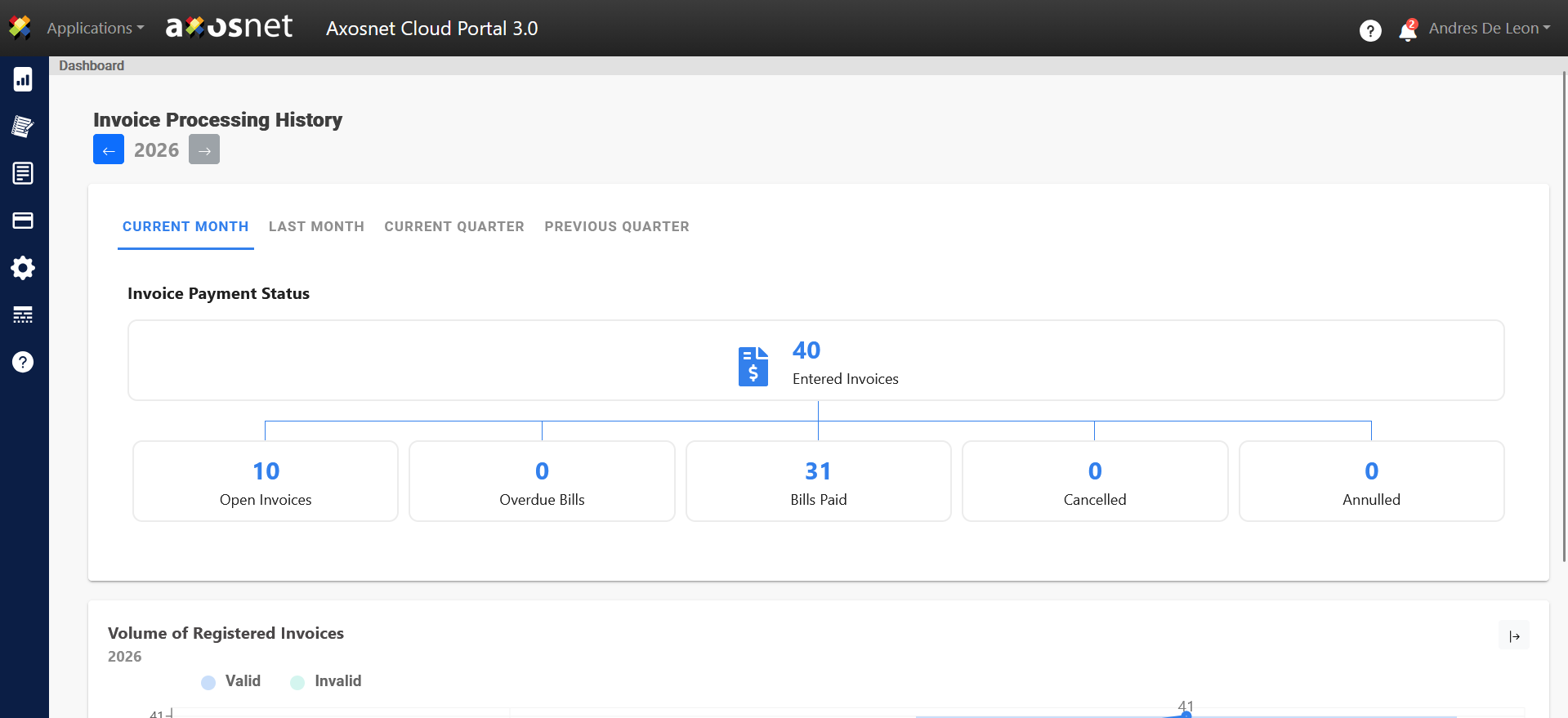Open settings gear in the sidebar
This screenshot has width=1568, height=718.
click(23, 268)
